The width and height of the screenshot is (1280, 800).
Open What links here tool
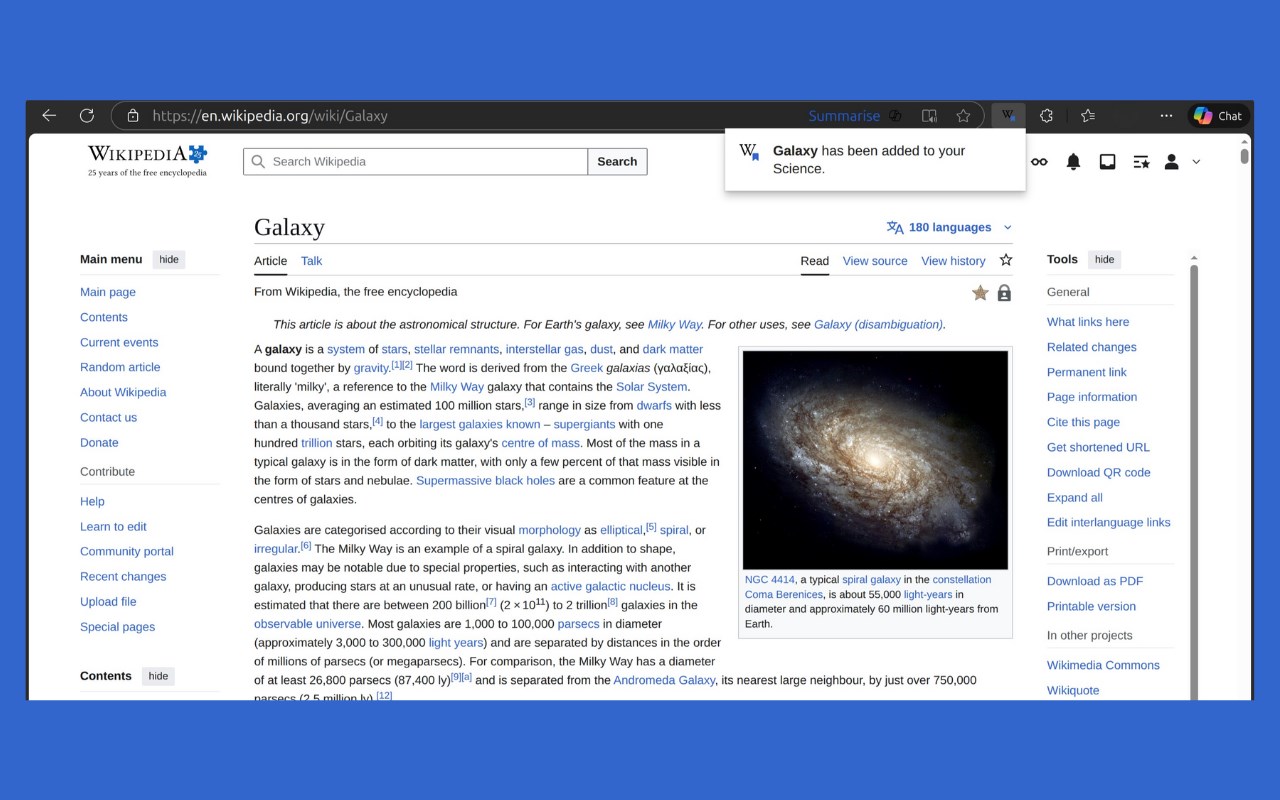(1088, 322)
